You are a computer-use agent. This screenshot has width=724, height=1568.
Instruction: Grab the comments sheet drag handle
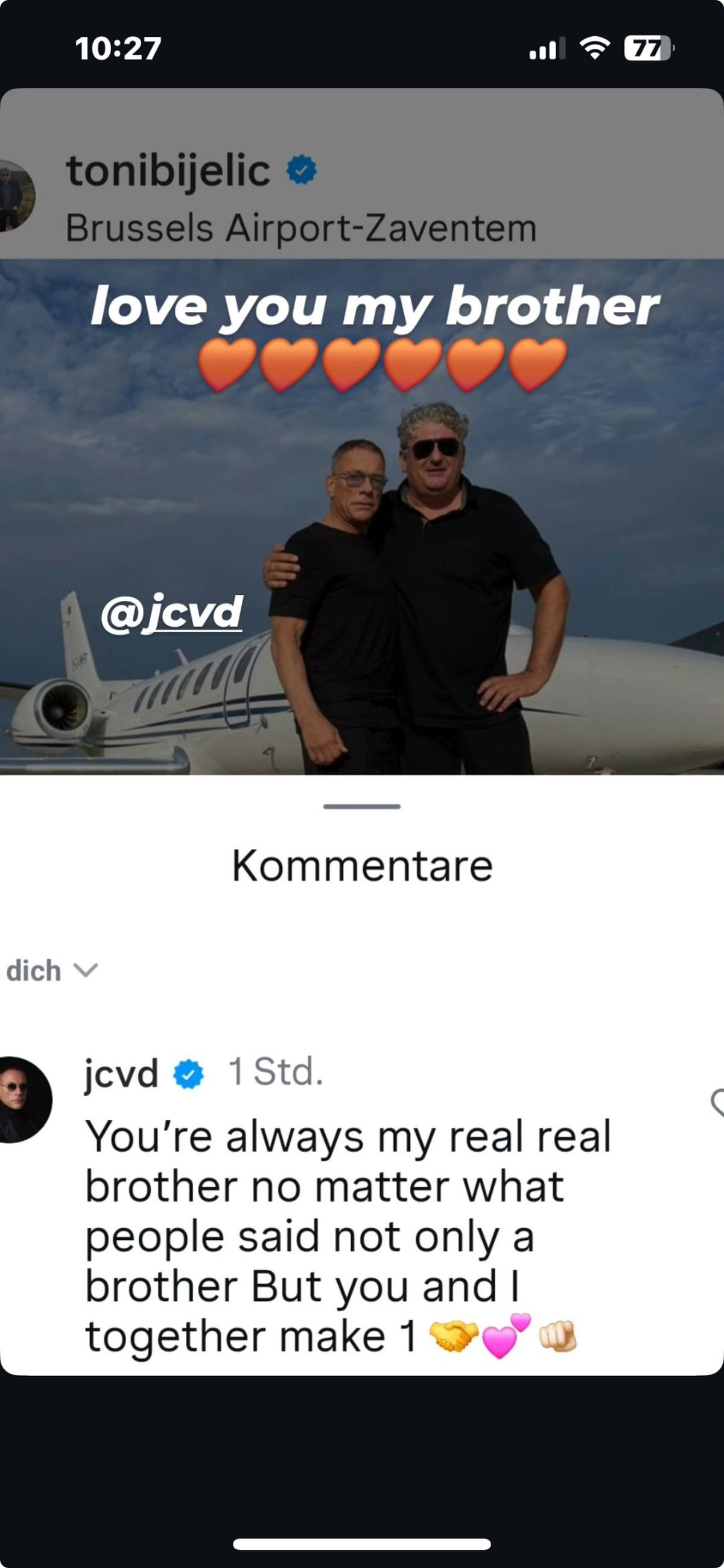tap(361, 807)
